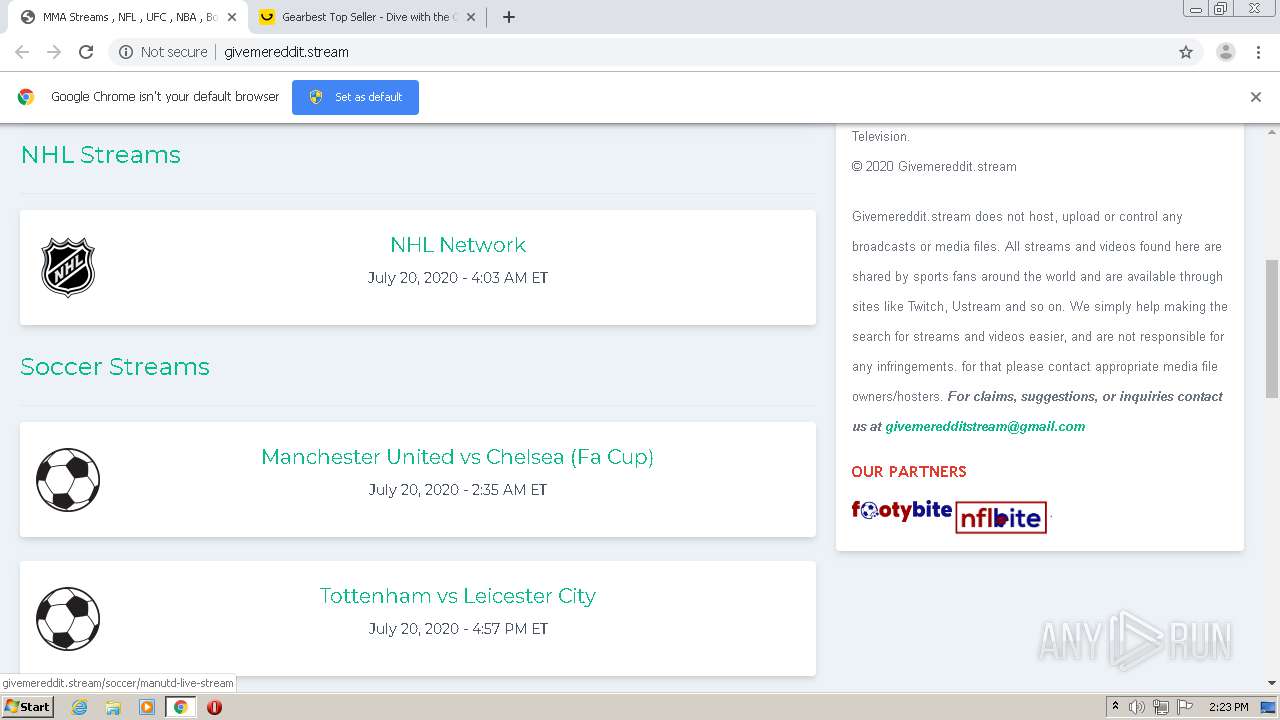Open Tottenham vs Leicester City stream

458,596
